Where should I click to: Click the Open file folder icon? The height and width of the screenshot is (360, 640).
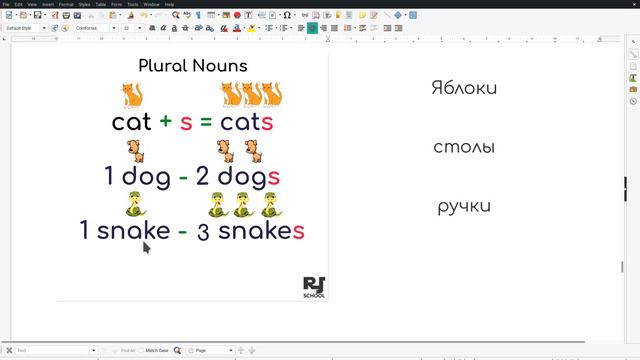tap(24, 15)
